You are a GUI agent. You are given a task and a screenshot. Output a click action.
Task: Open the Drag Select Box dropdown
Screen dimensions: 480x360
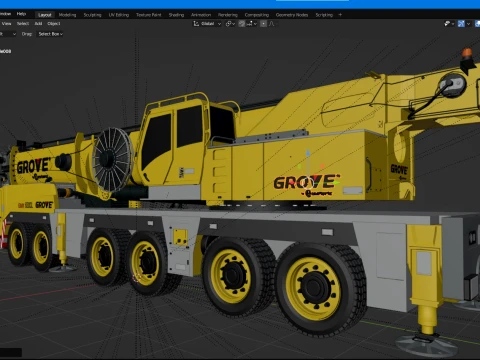click(x=50, y=34)
